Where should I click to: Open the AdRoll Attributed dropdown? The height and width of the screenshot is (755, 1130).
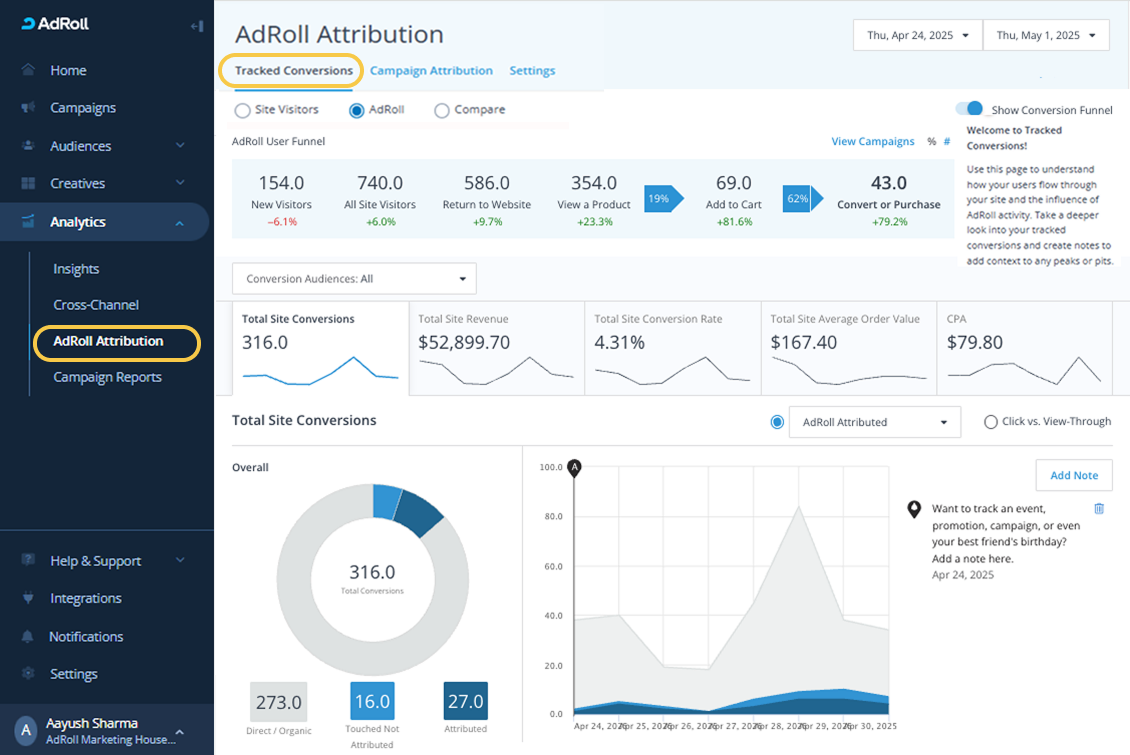click(874, 422)
